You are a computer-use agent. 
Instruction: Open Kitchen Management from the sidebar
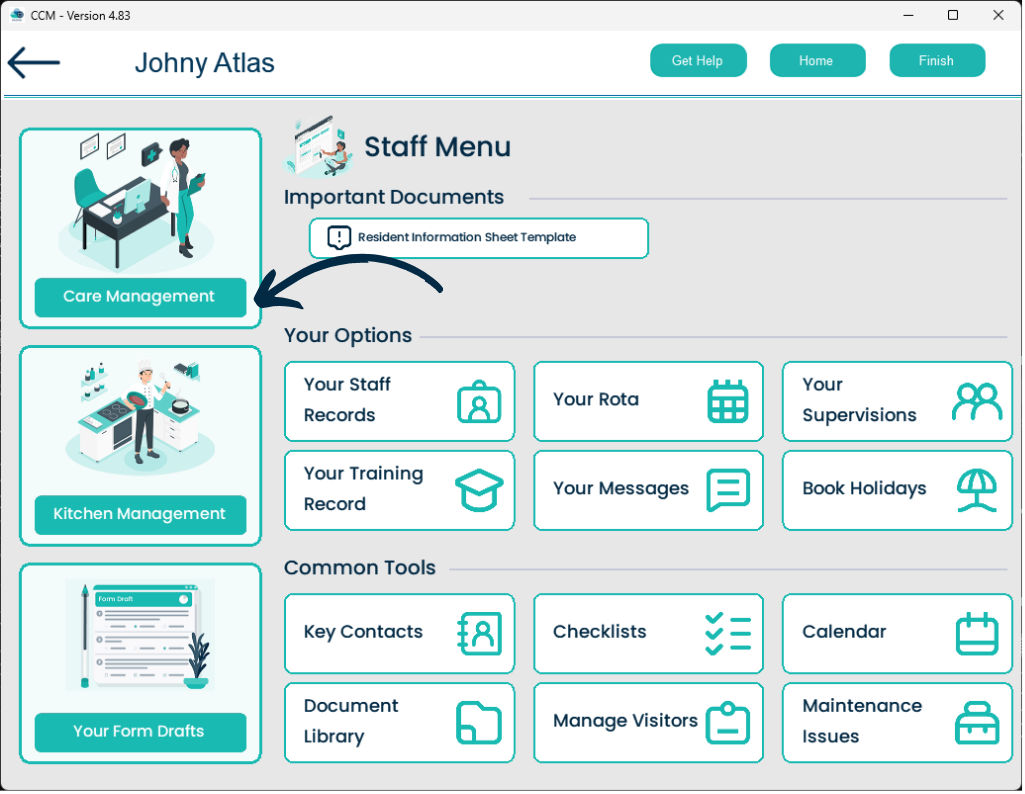140,514
